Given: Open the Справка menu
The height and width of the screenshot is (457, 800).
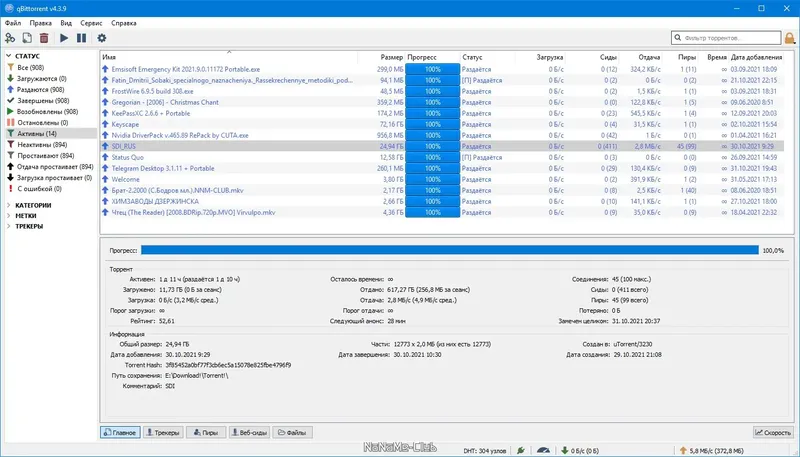Looking at the screenshot, I should [x=123, y=23].
